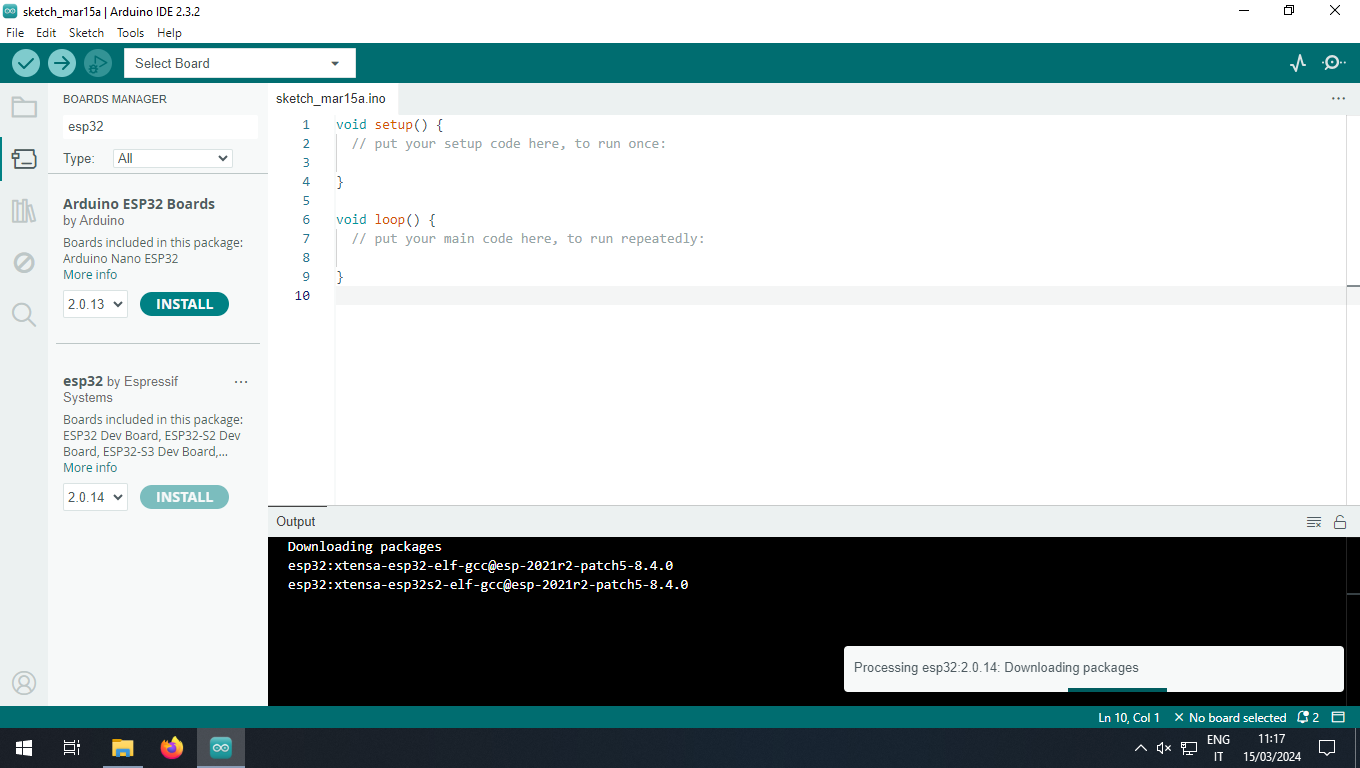Image resolution: width=1360 pixels, height=768 pixels.
Task: Open version dropdown showing 2.0.14
Action: [95, 497]
